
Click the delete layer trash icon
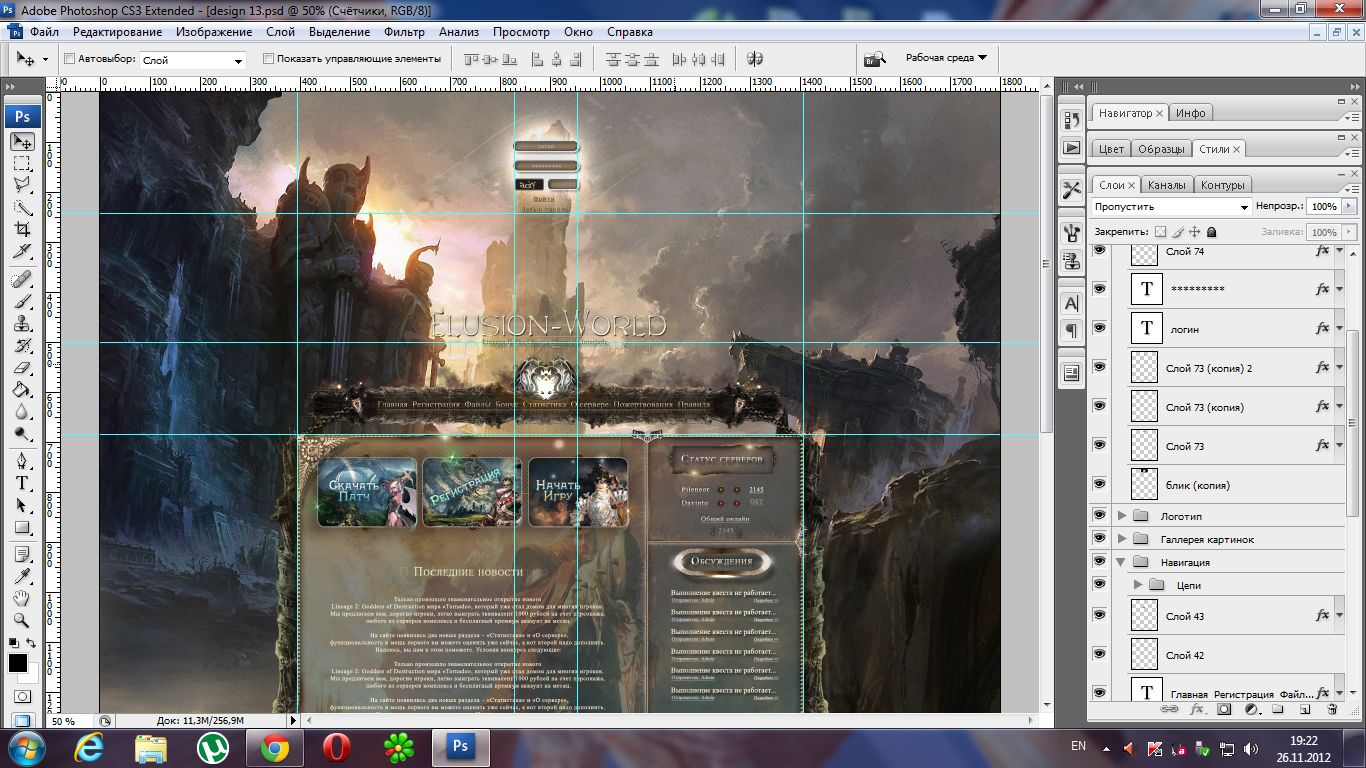coord(1331,709)
